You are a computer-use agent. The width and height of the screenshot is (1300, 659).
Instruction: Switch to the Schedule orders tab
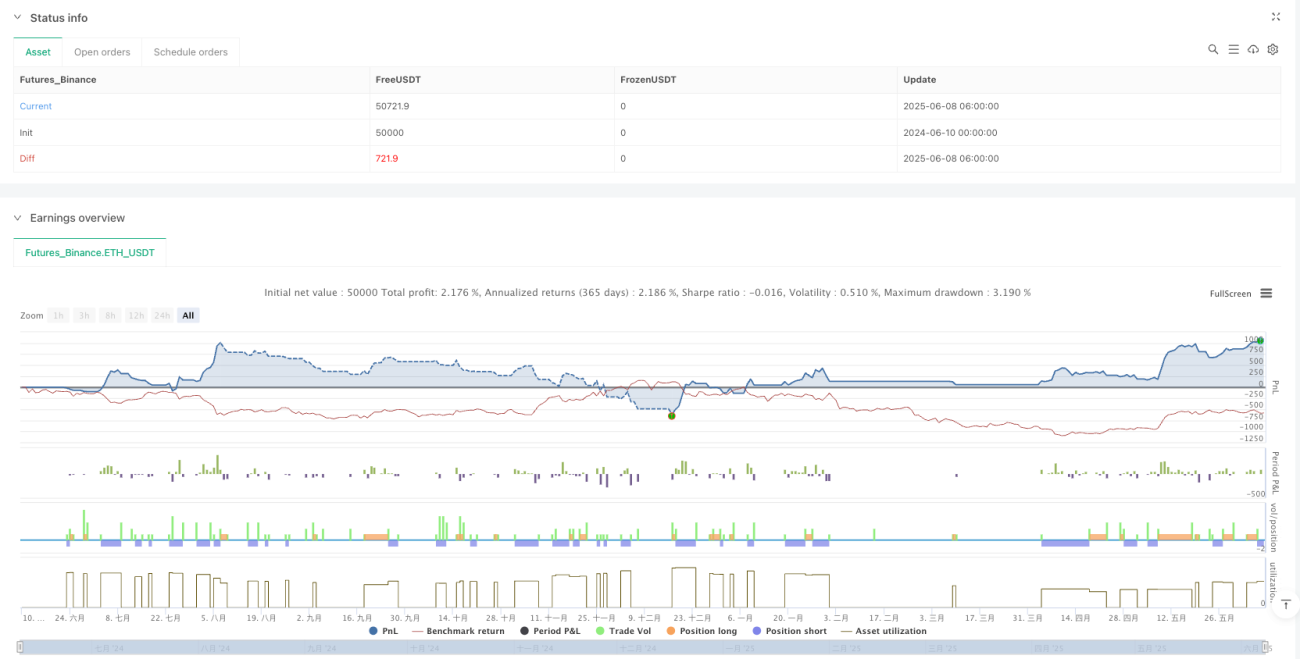coord(190,52)
